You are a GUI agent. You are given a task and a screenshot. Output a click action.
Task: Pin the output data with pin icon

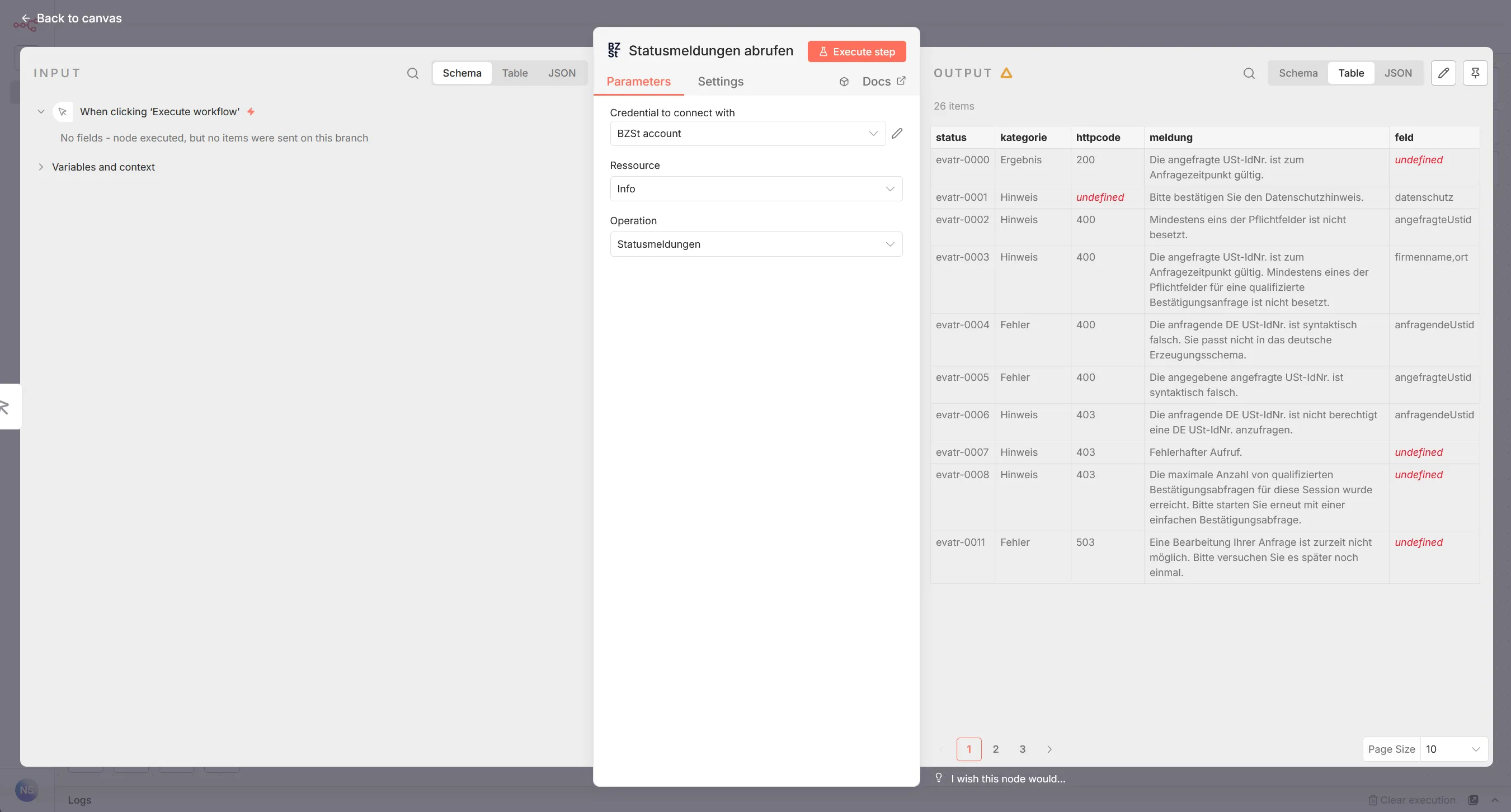click(x=1475, y=73)
